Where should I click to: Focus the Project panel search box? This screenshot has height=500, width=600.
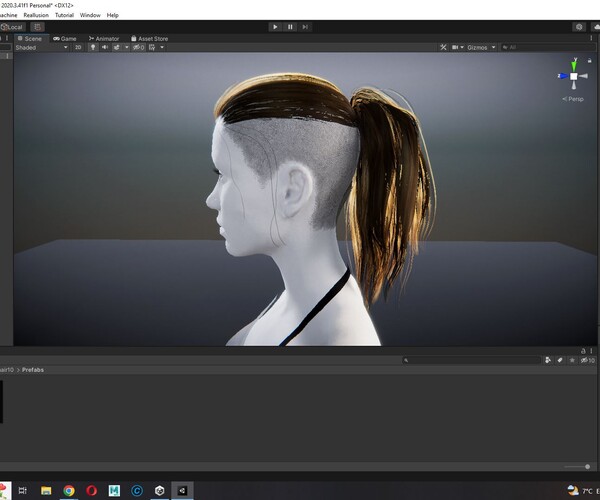pyautogui.click(x=471, y=360)
